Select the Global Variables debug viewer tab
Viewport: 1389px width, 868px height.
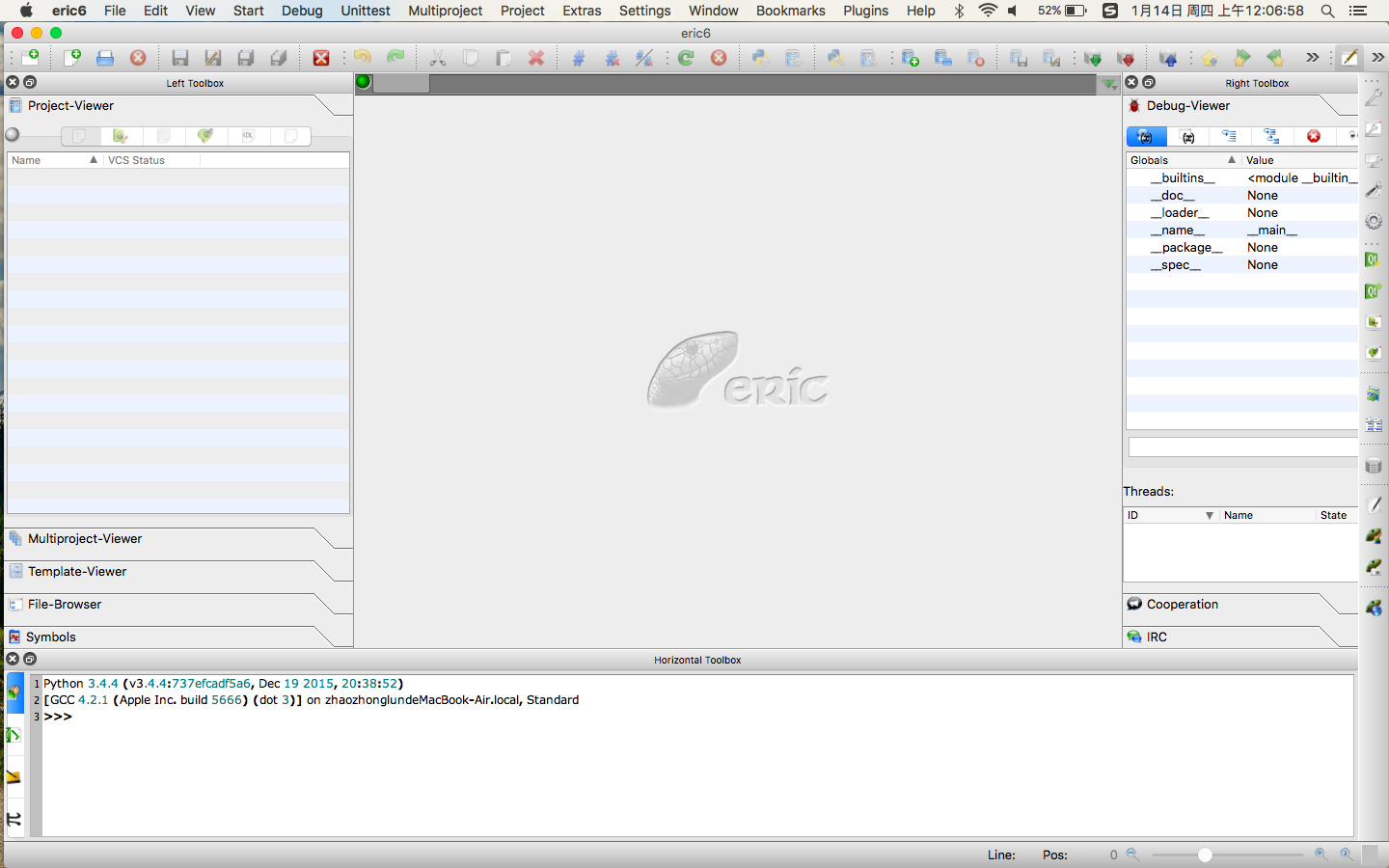tap(1146, 136)
